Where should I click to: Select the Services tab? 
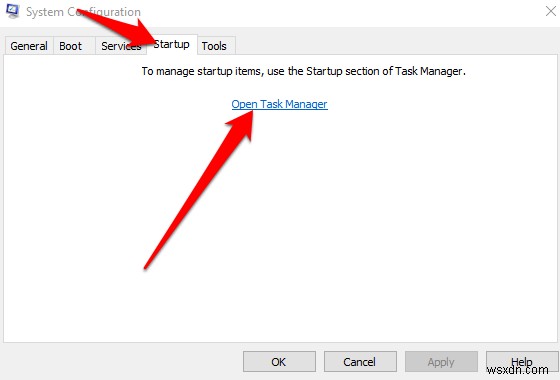[x=121, y=46]
